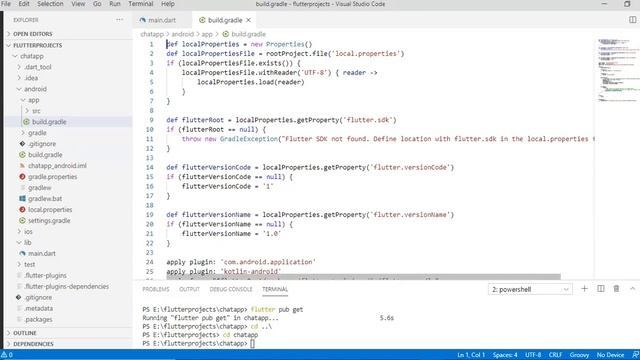The image size is (640, 360).
Task: Change CRLF line ending setting
Action: [x=555, y=355]
